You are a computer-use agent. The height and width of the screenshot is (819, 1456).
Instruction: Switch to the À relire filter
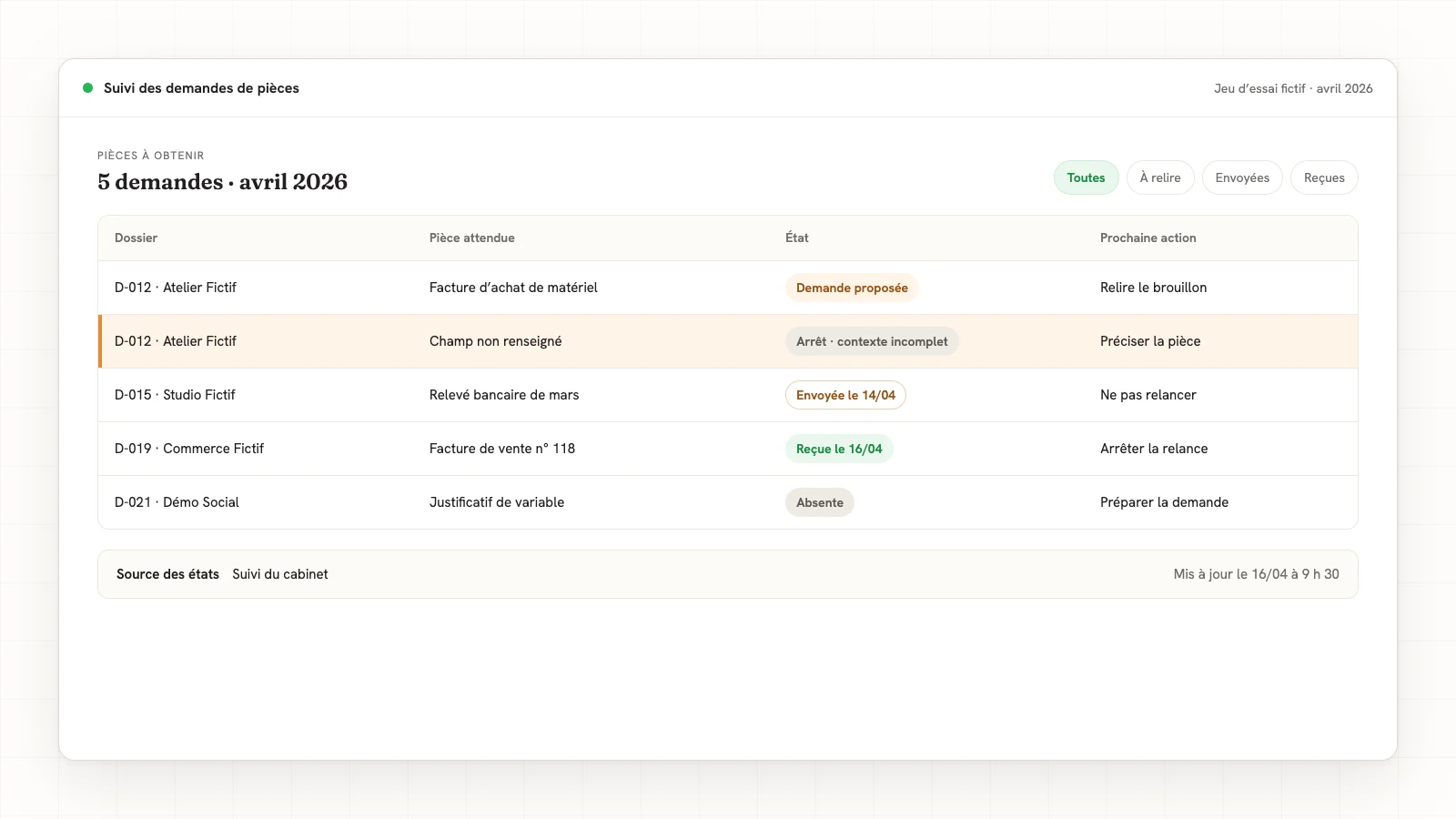coord(1160,177)
